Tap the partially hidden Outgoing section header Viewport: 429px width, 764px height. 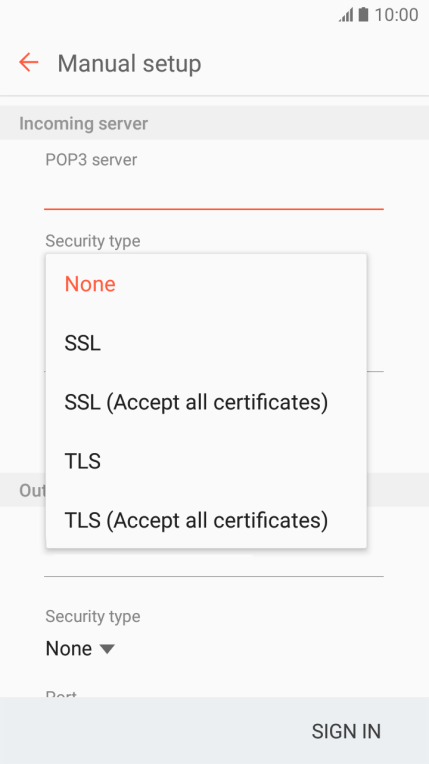click(x=32, y=490)
